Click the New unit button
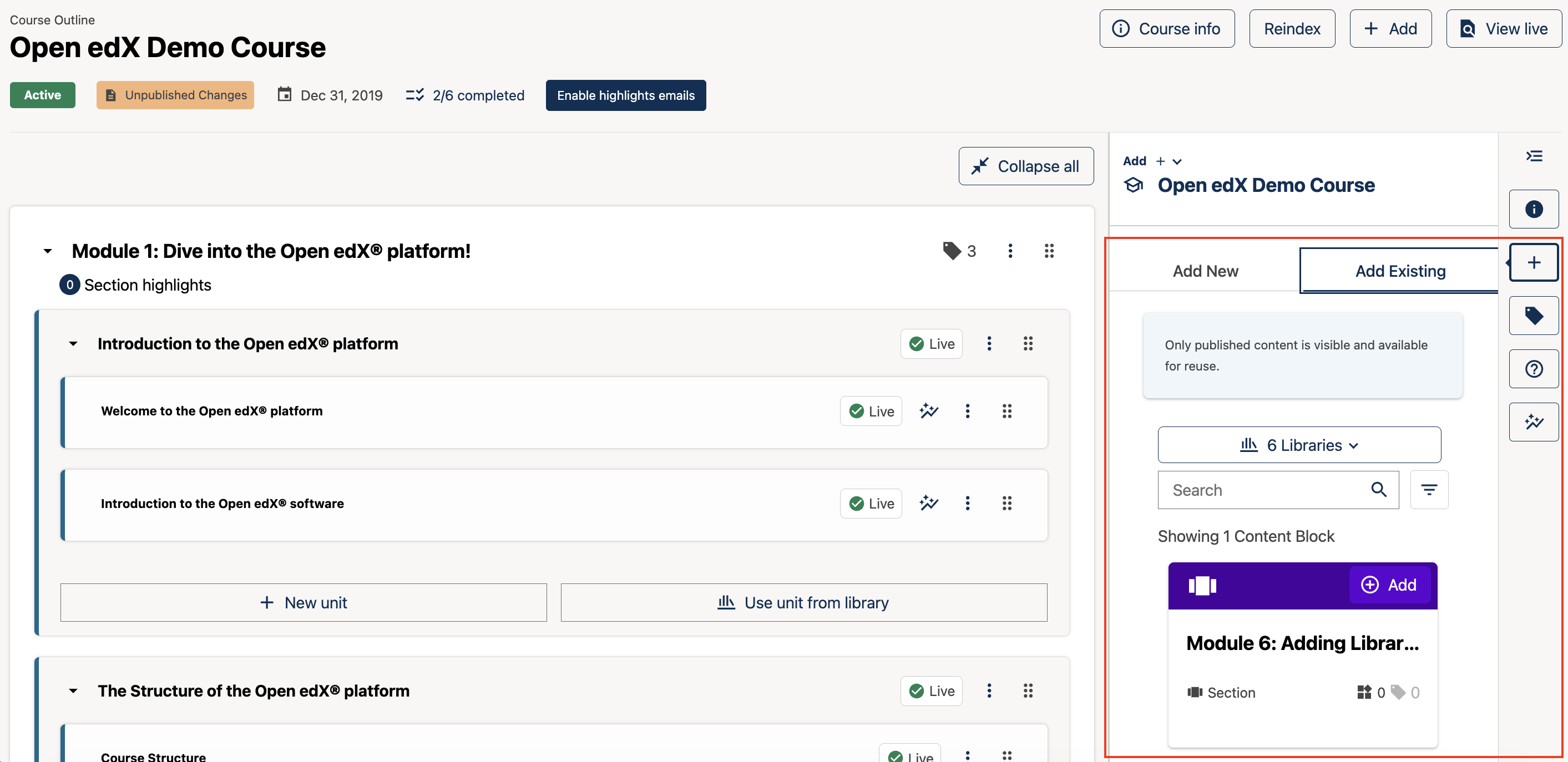The height and width of the screenshot is (762, 1568). pos(303,602)
